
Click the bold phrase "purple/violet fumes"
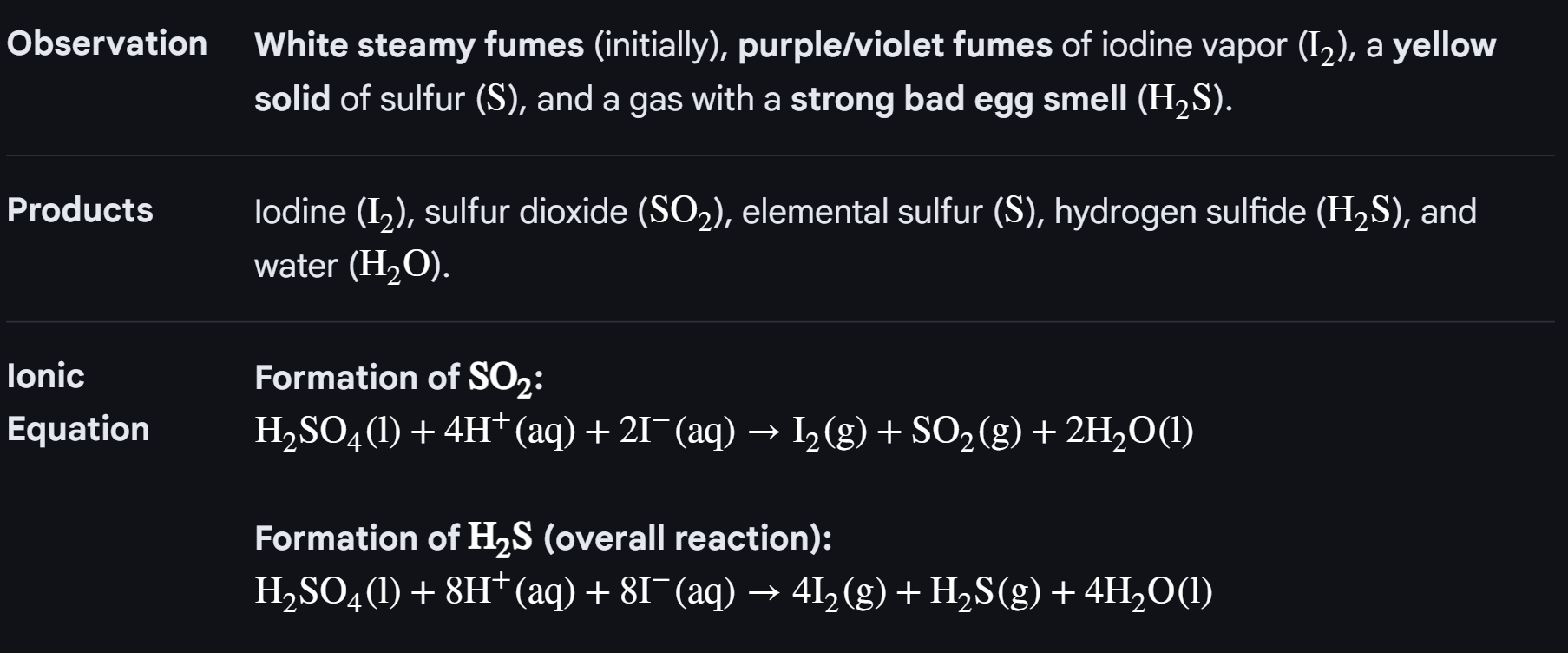tap(895, 45)
